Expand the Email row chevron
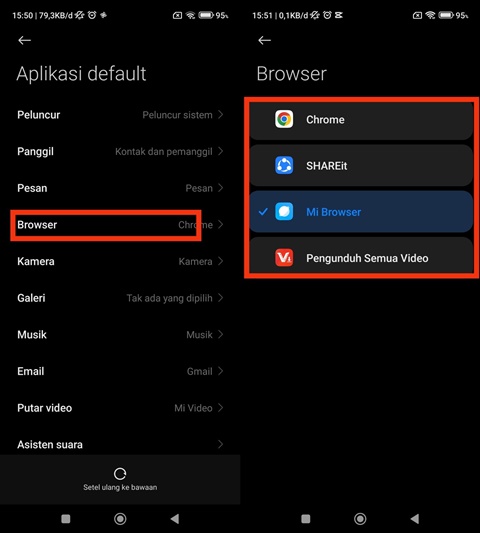The image size is (480, 533). point(221,371)
